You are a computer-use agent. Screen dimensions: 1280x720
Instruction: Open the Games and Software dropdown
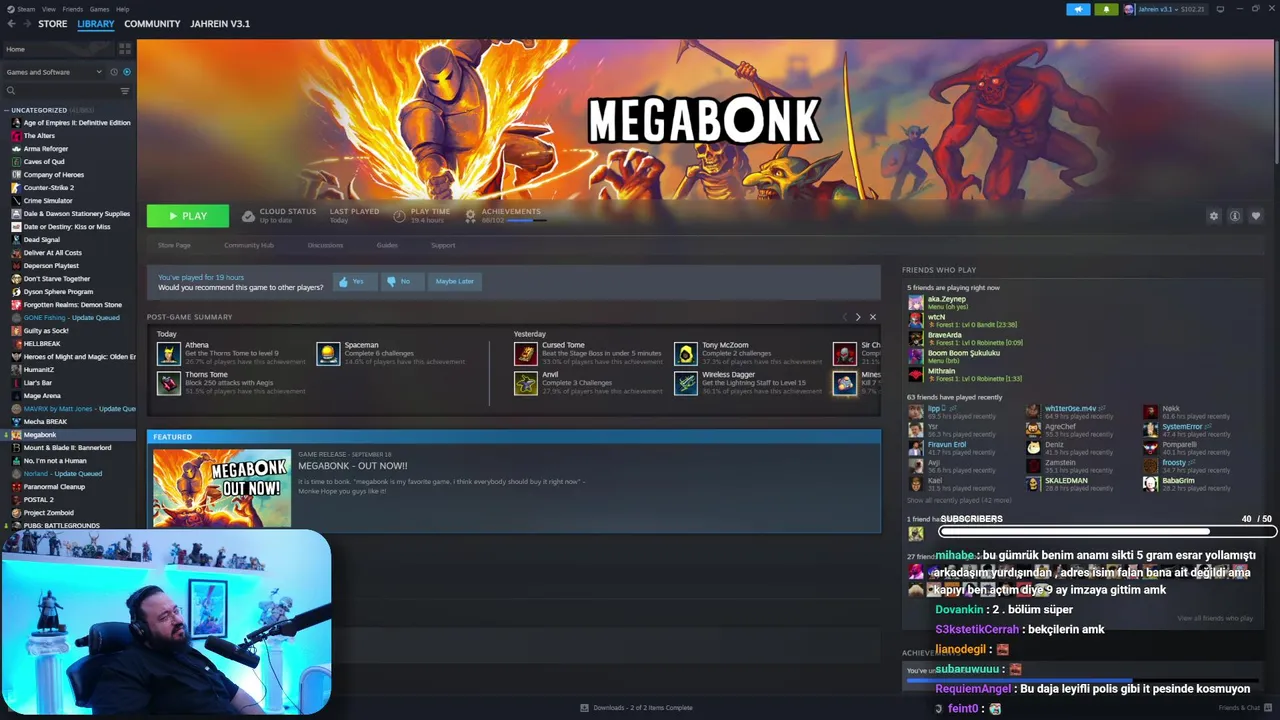point(54,72)
